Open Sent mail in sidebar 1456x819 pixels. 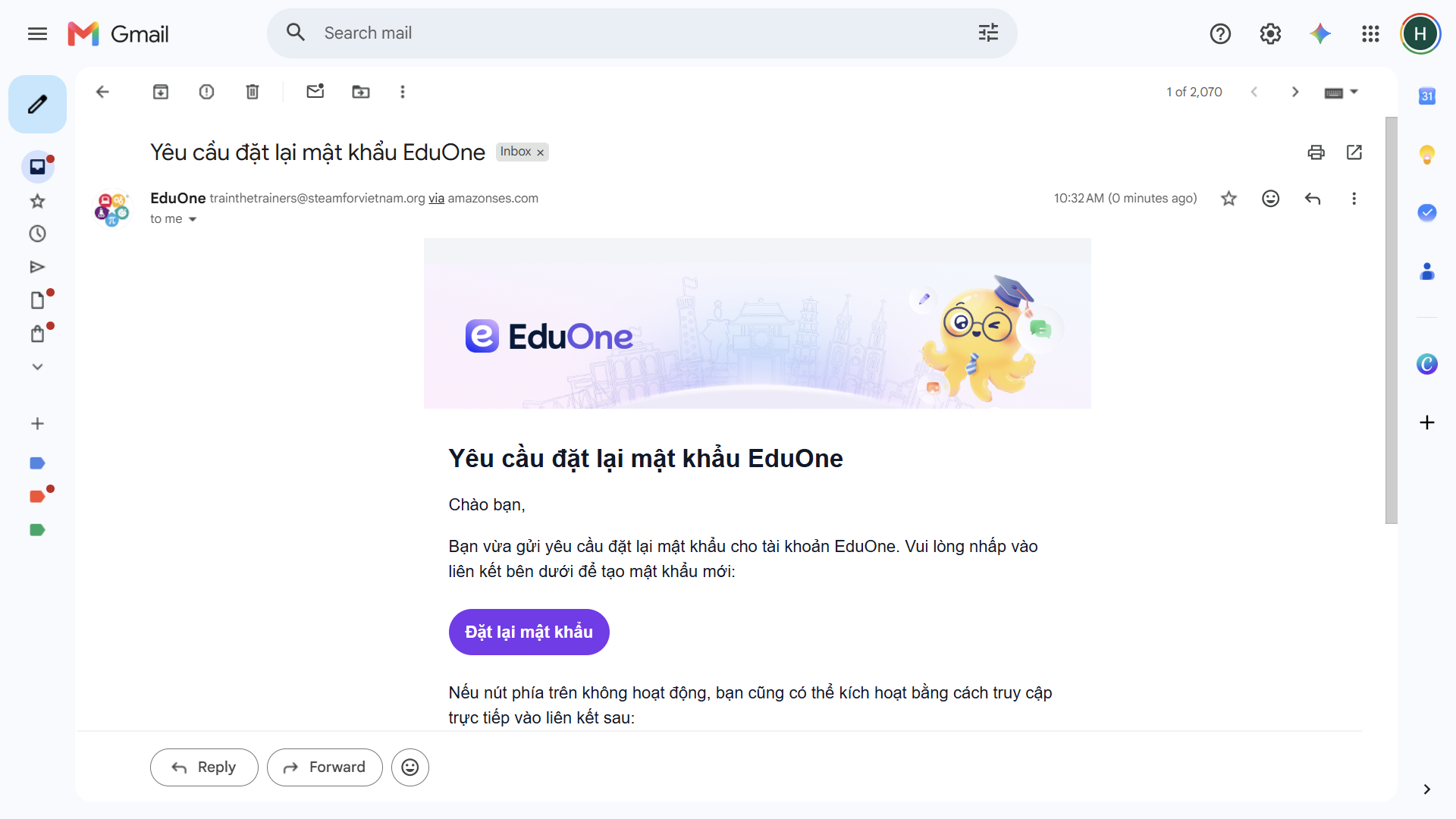click(x=37, y=267)
